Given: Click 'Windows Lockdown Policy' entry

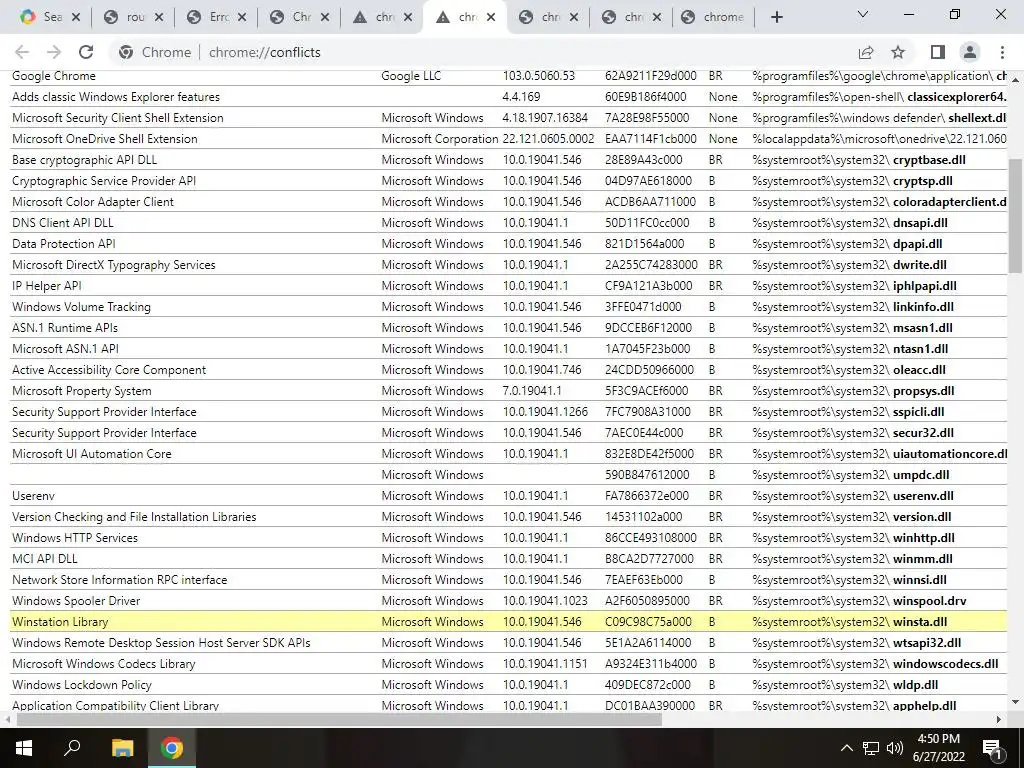Looking at the screenshot, I should pyautogui.click(x=82, y=684).
